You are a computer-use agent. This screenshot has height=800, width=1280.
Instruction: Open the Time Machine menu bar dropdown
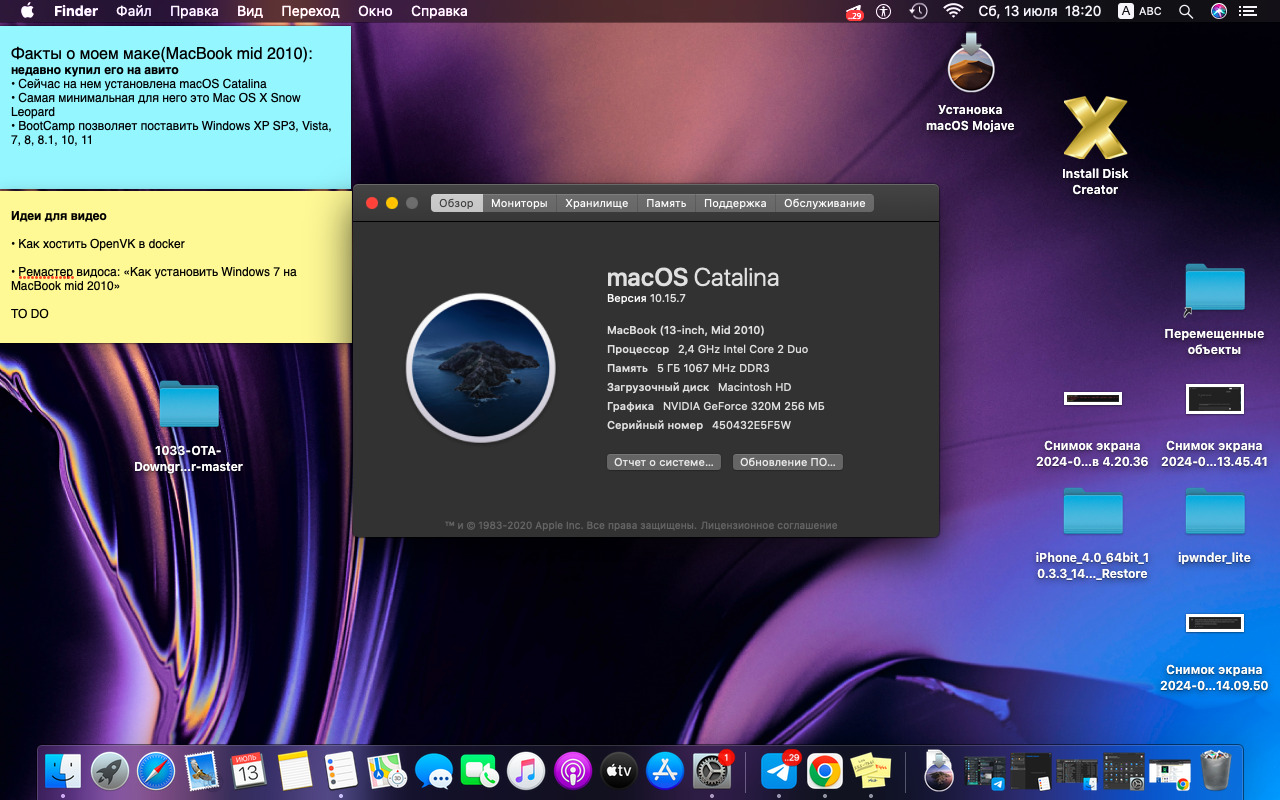pos(918,11)
